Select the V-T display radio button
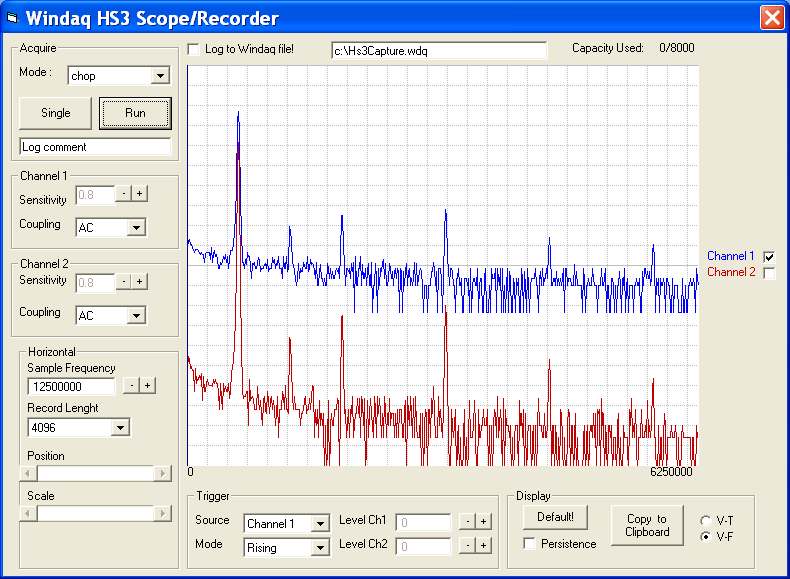The width and height of the screenshot is (790, 579). tap(706, 521)
